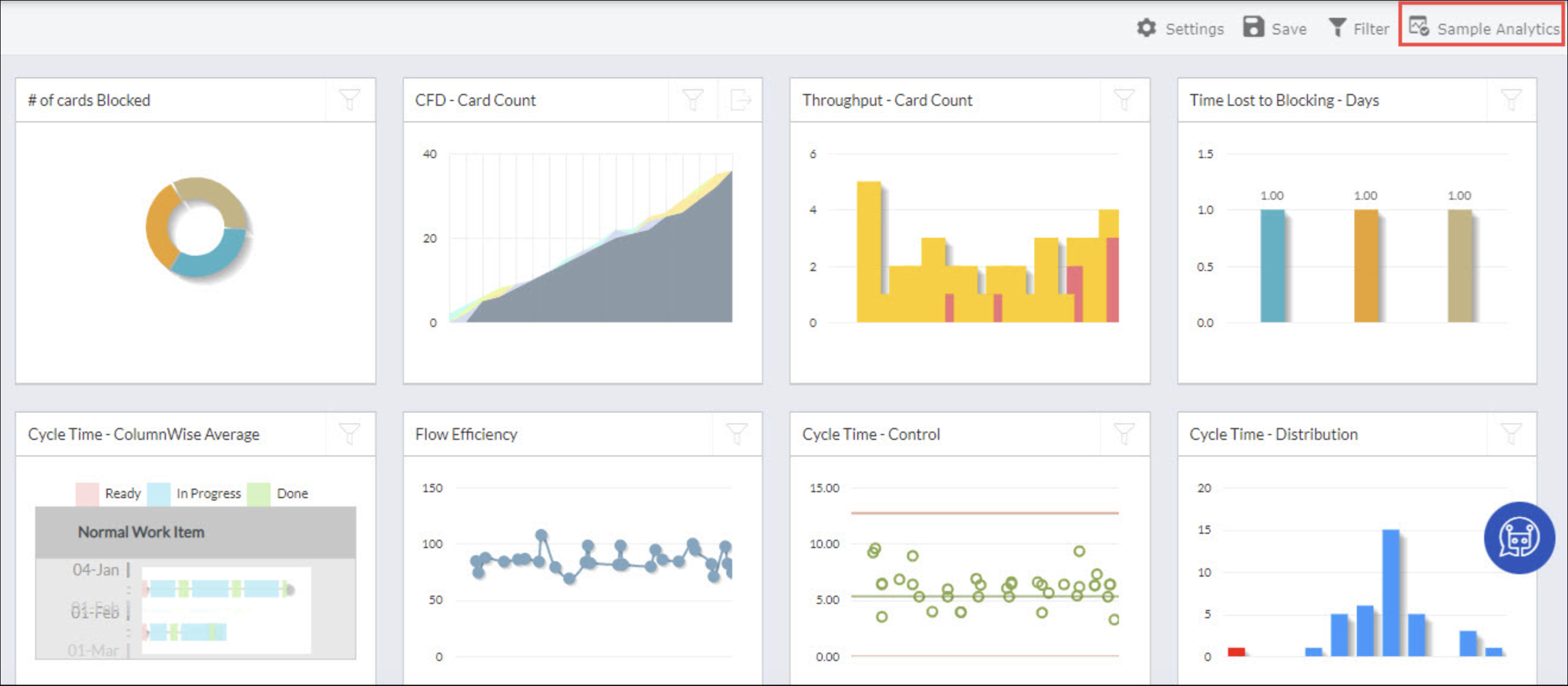Click filter icon on Flow Efficiency widget
This screenshot has width=1568, height=686.
coord(736,433)
